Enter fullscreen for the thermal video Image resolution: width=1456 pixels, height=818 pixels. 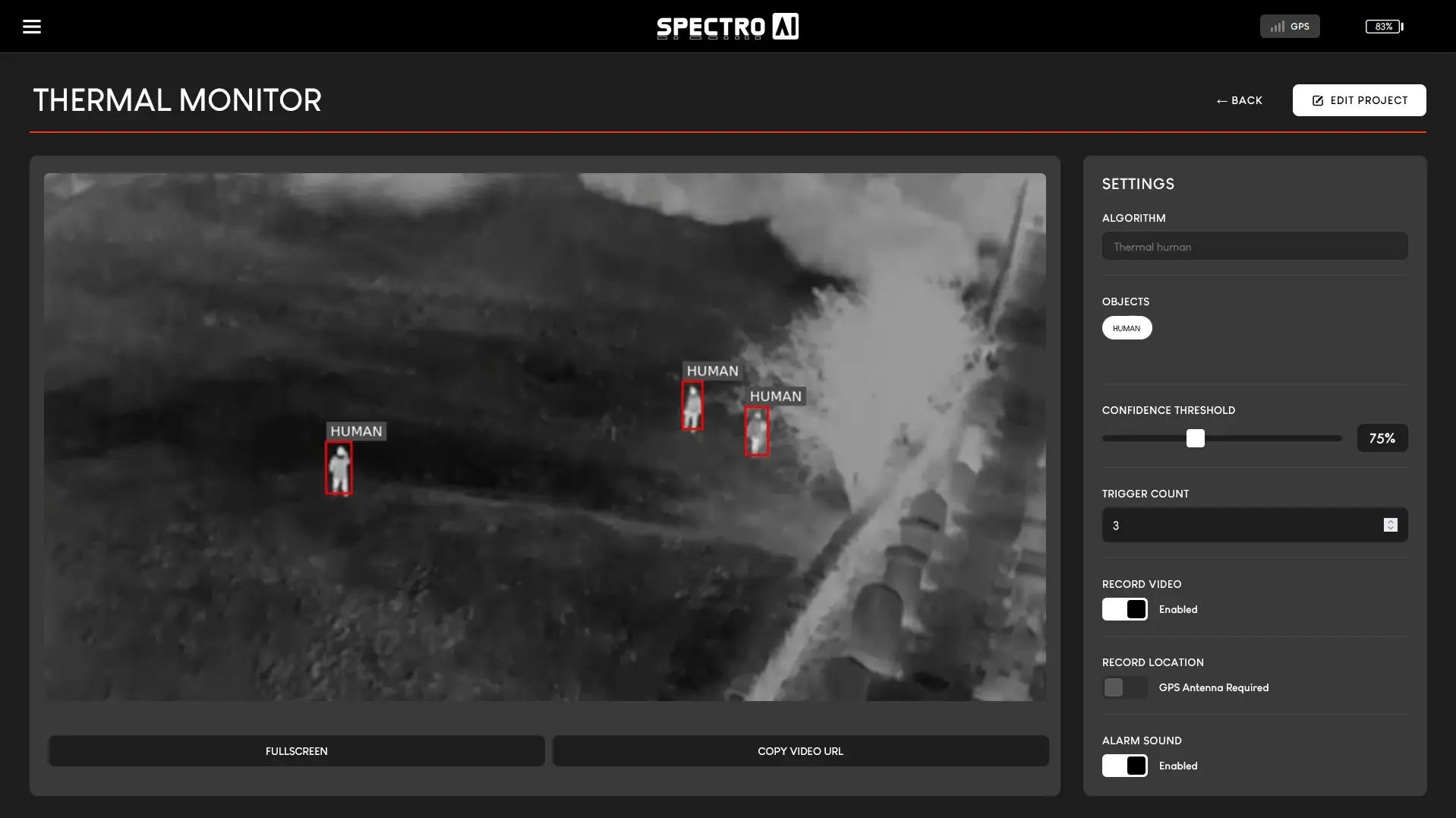pos(295,750)
